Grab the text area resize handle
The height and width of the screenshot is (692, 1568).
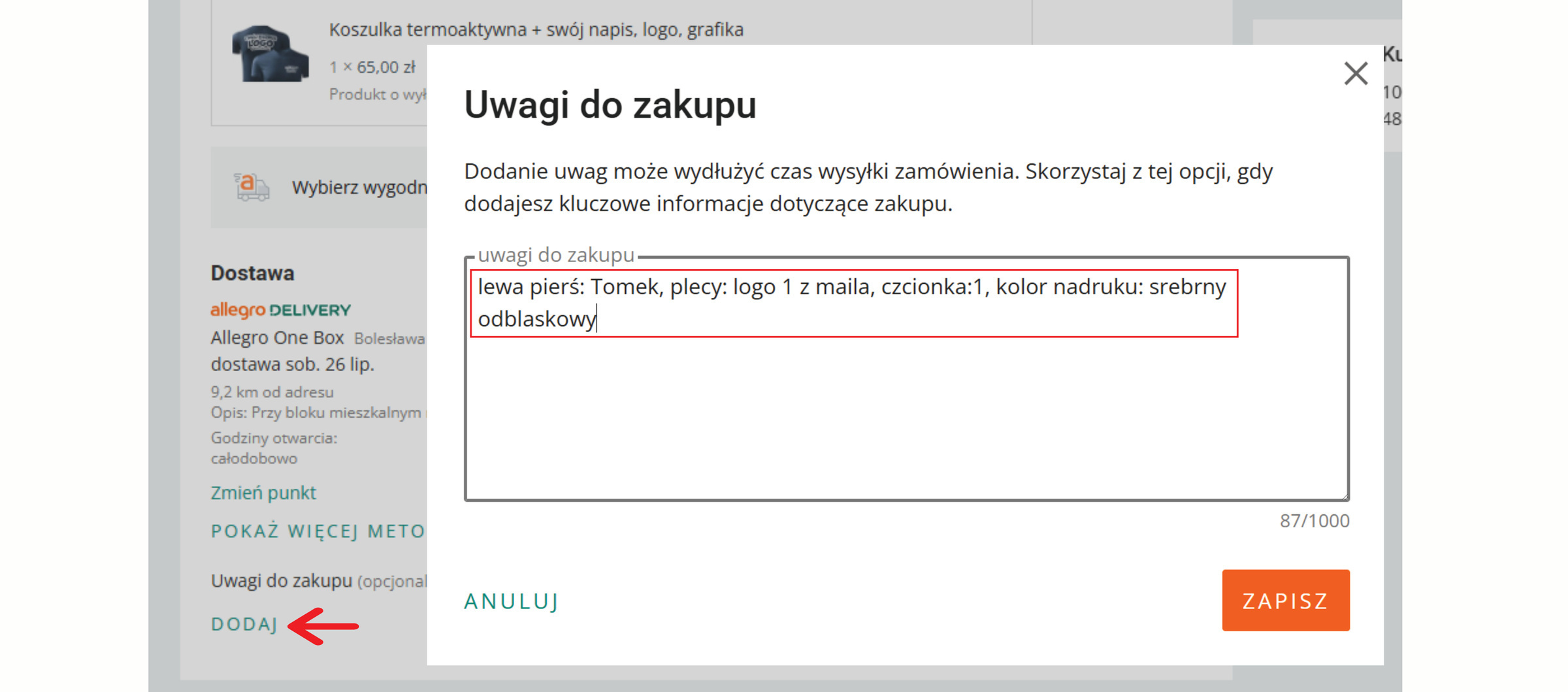pyautogui.click(x=1345, y=496)
